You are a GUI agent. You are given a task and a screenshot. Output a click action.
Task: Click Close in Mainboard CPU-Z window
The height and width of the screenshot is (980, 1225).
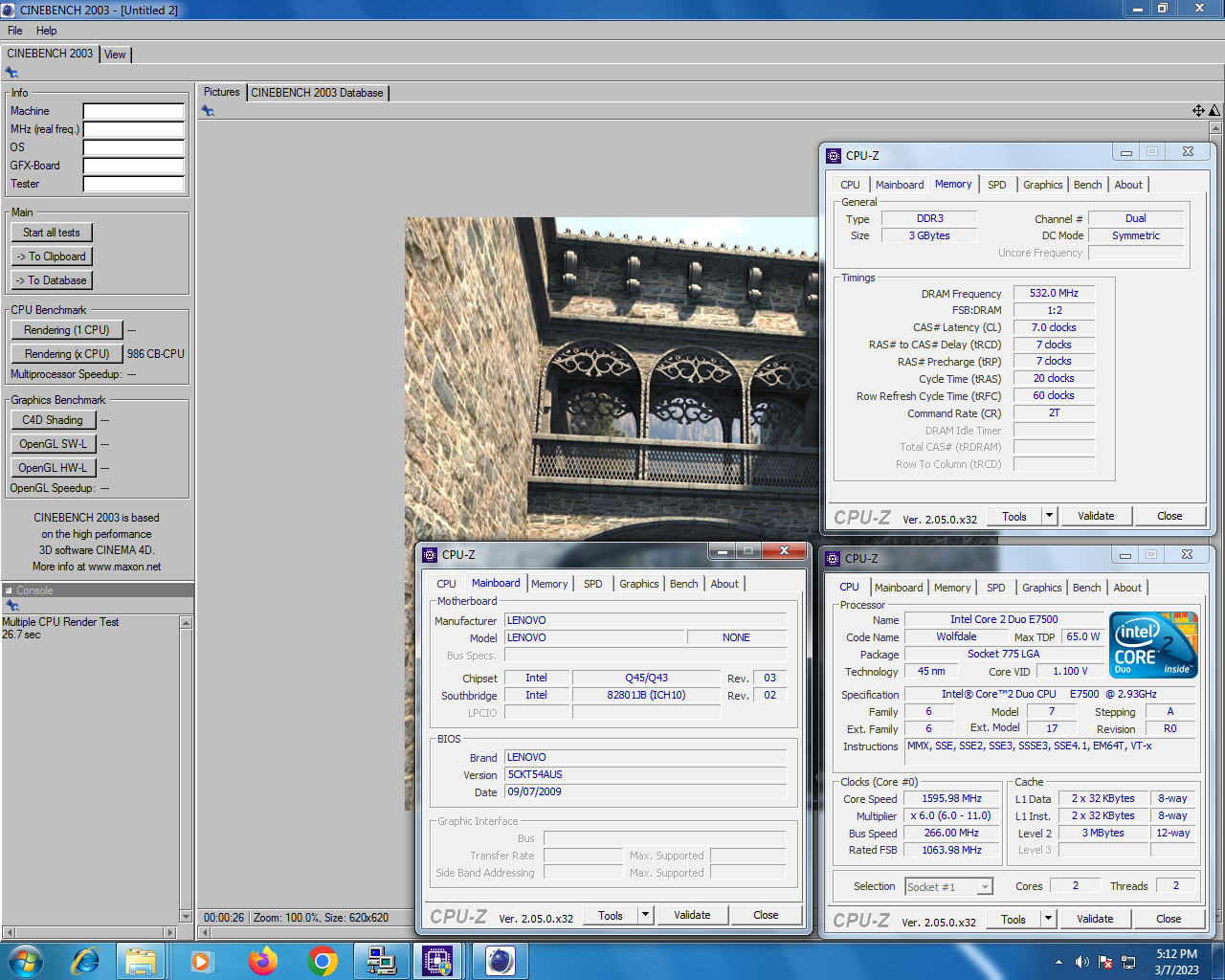(x=766, y=915)
